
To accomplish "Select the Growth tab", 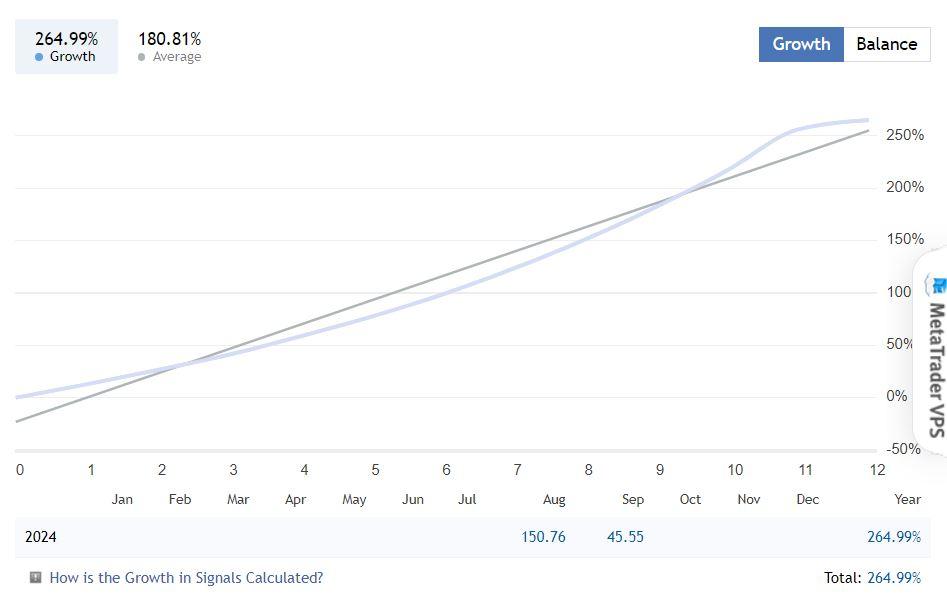I will click(x=801, y=44).
